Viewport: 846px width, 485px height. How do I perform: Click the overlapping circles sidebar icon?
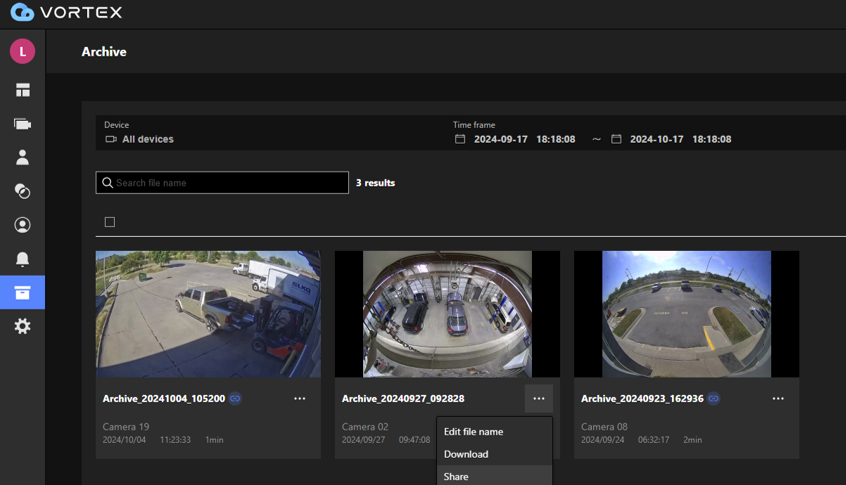click(x=22, y=191)
